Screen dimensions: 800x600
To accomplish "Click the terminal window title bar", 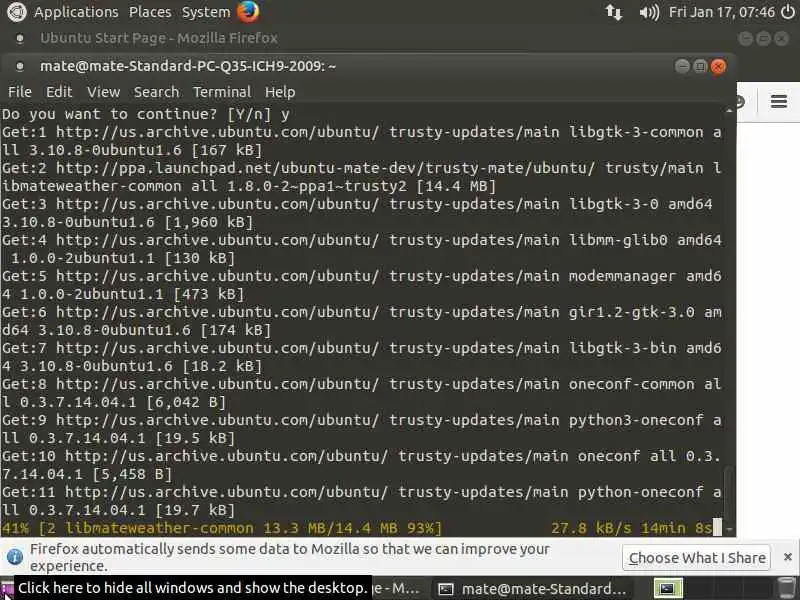I will click(367, 66).
